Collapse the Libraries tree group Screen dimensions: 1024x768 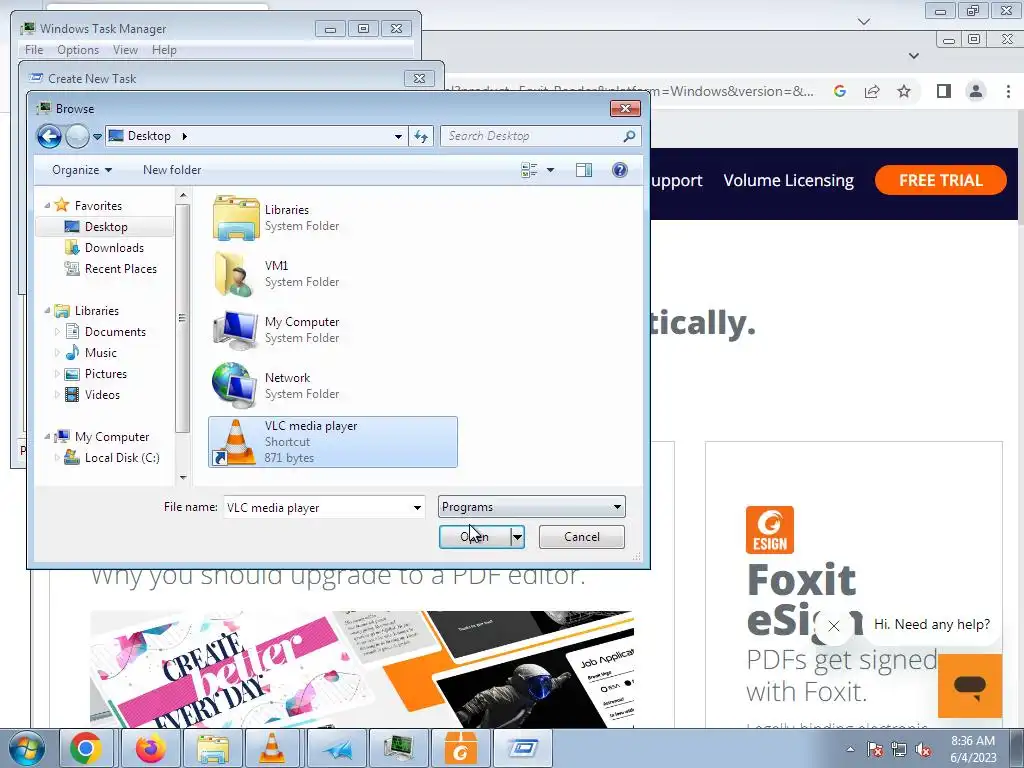coord(47,310)
